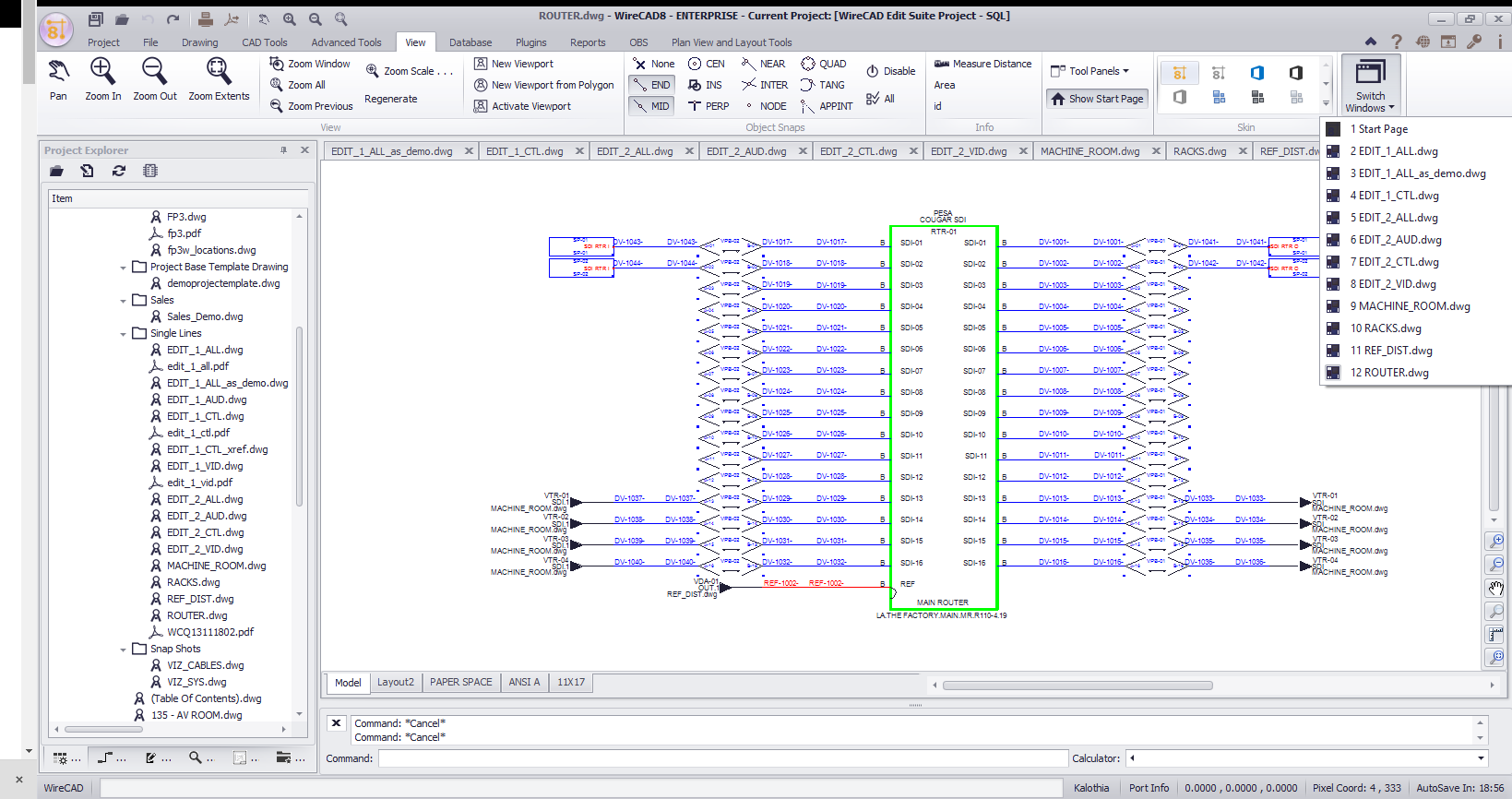Toggle INTER object snap
This screenshot has width=1512, height=799.
[x=765, y=85]
